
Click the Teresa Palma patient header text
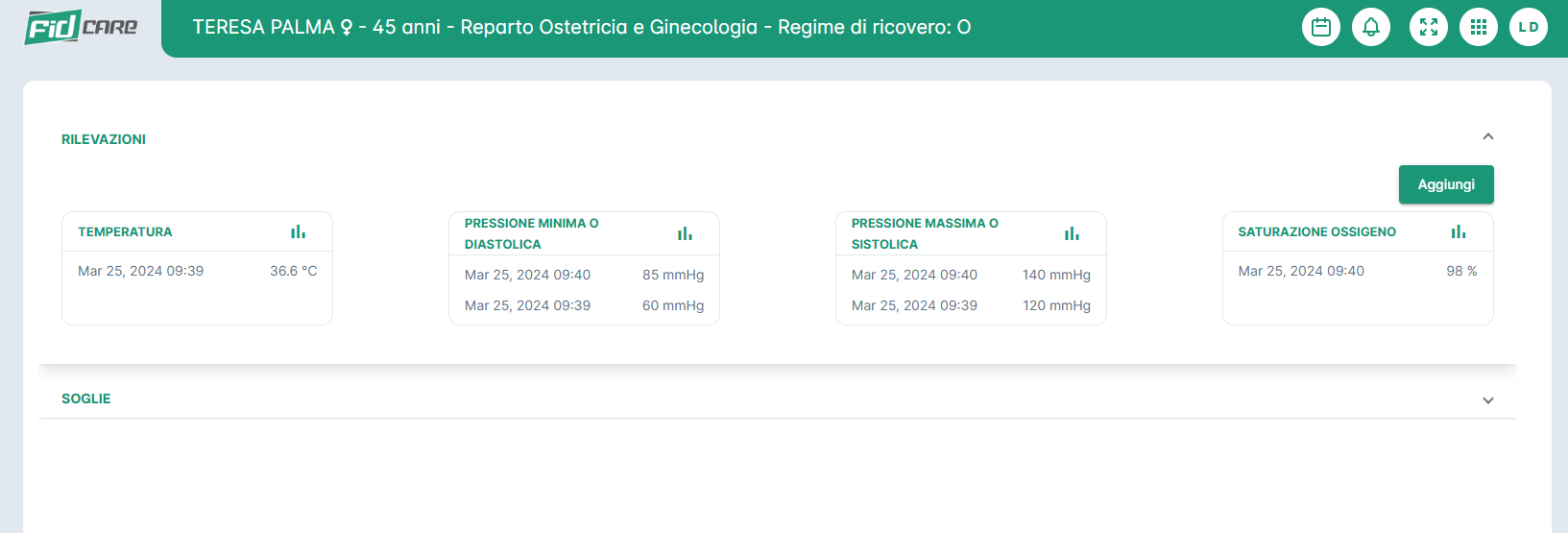581,27
